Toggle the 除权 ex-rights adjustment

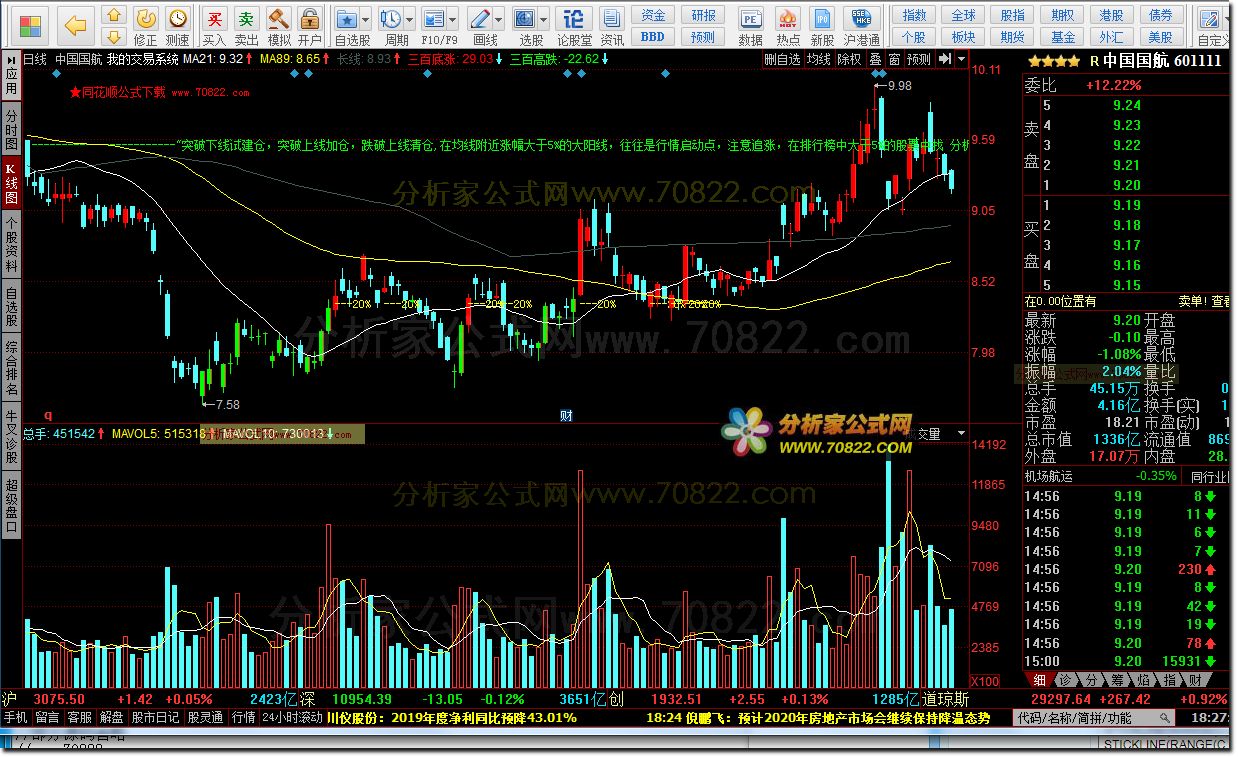point(849,59)
